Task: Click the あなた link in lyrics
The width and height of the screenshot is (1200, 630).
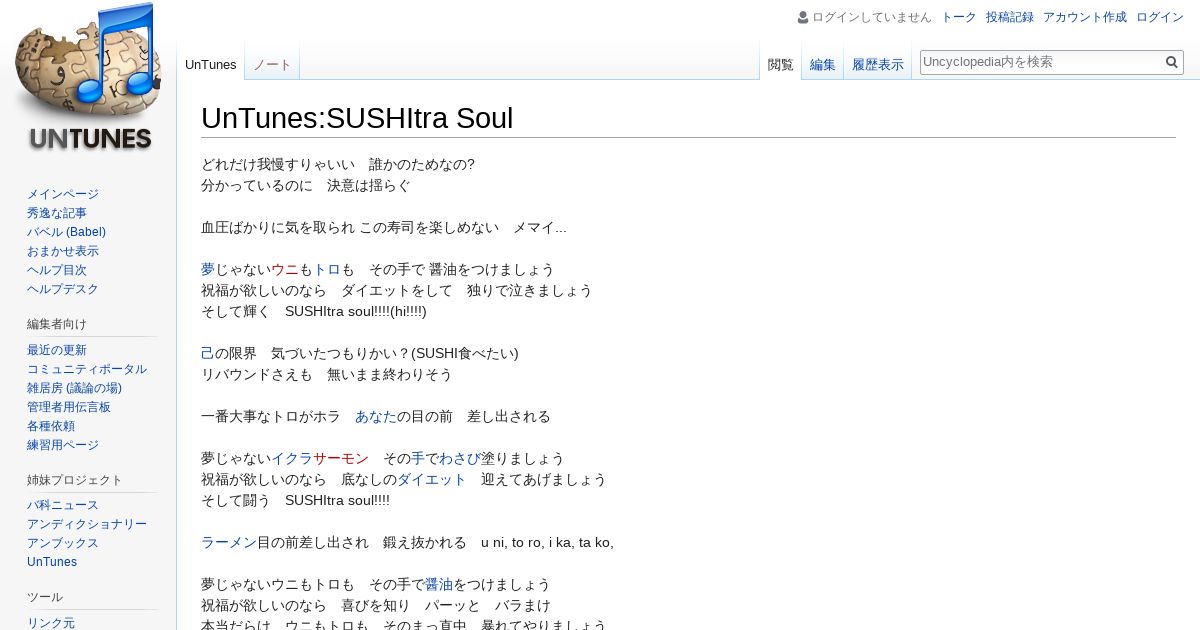Action: [376, 417]
